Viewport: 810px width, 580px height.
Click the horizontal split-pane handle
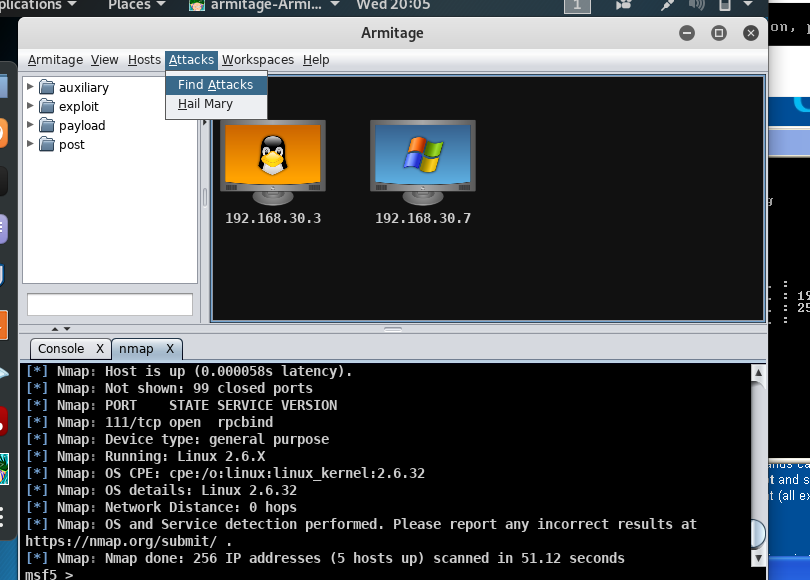pos(393,329)
